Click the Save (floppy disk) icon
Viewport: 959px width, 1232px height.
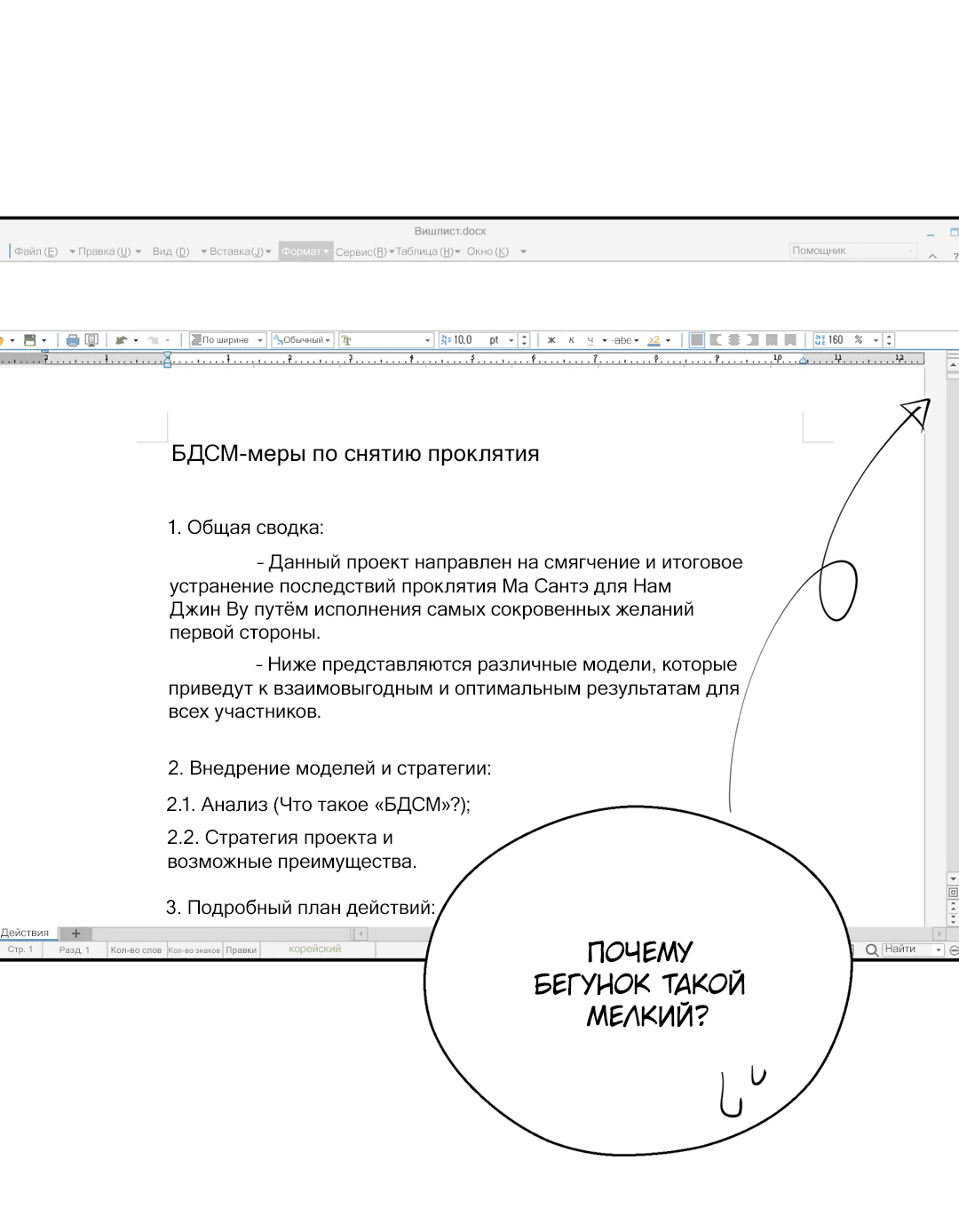coord(29,340)
